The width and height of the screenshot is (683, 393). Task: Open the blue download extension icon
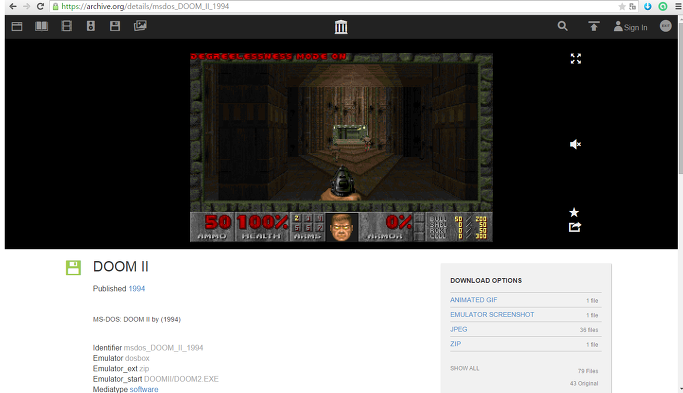click(648, 6)
